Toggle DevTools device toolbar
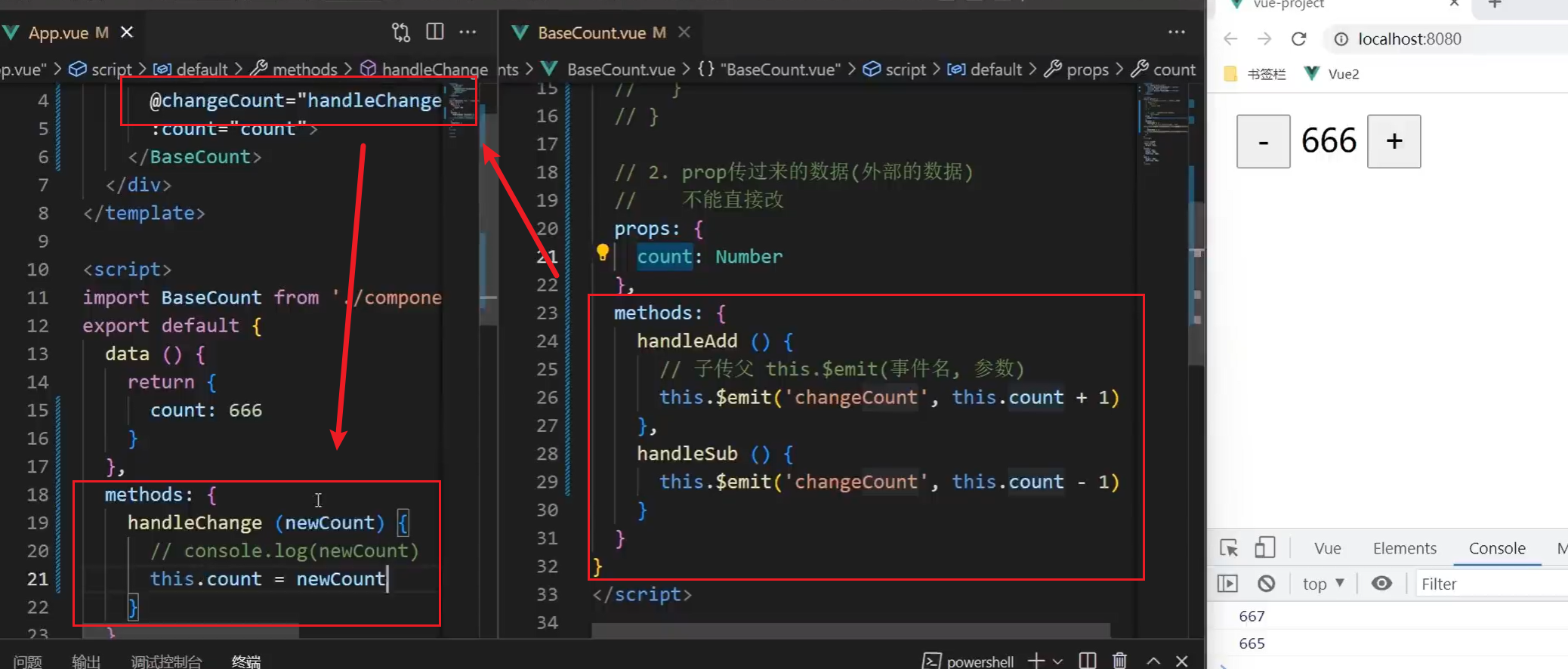 [x=1265, y=547]
